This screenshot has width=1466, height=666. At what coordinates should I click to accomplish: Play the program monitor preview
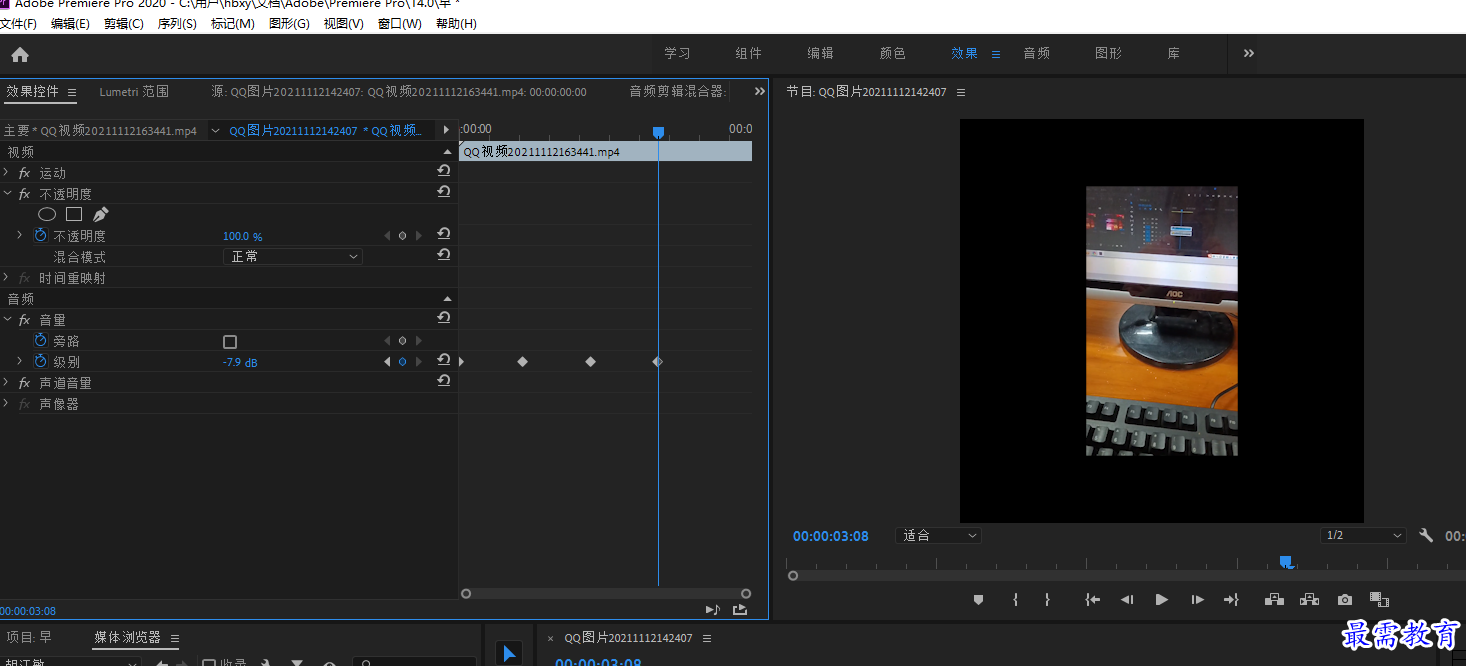1161,600
